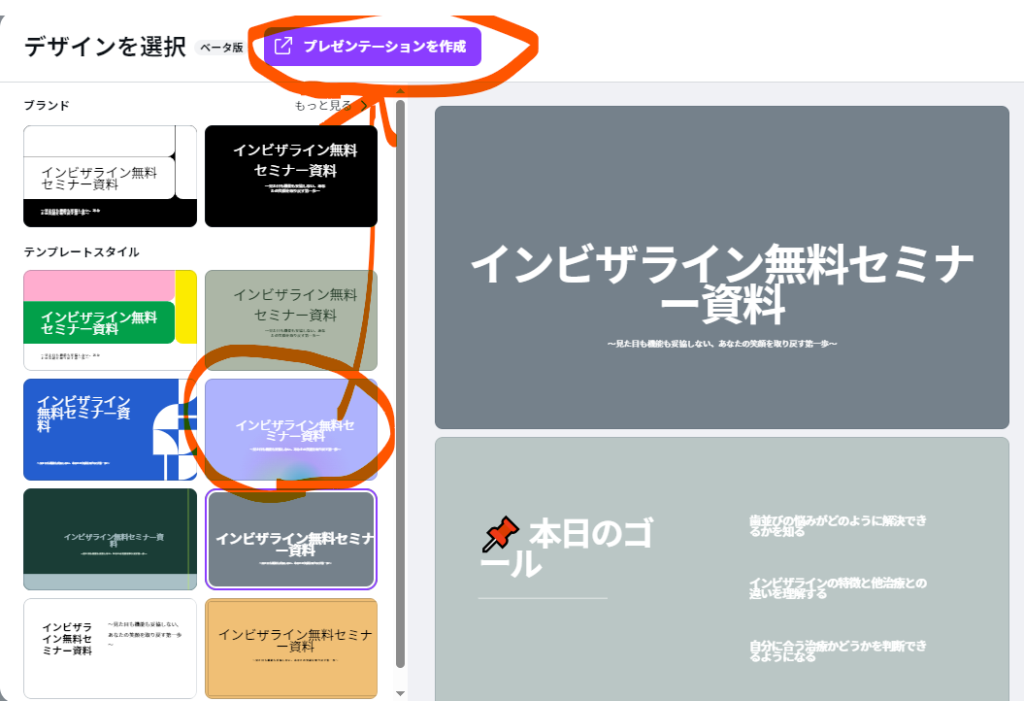The width and height of the screenshot is (1024, 701).
Task: Click the template list vertical scrollbar
Action: 400,384
